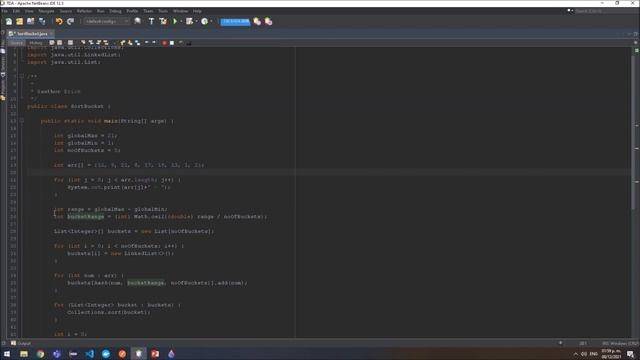Click the first icon right of the memory bar

(257, 21)
